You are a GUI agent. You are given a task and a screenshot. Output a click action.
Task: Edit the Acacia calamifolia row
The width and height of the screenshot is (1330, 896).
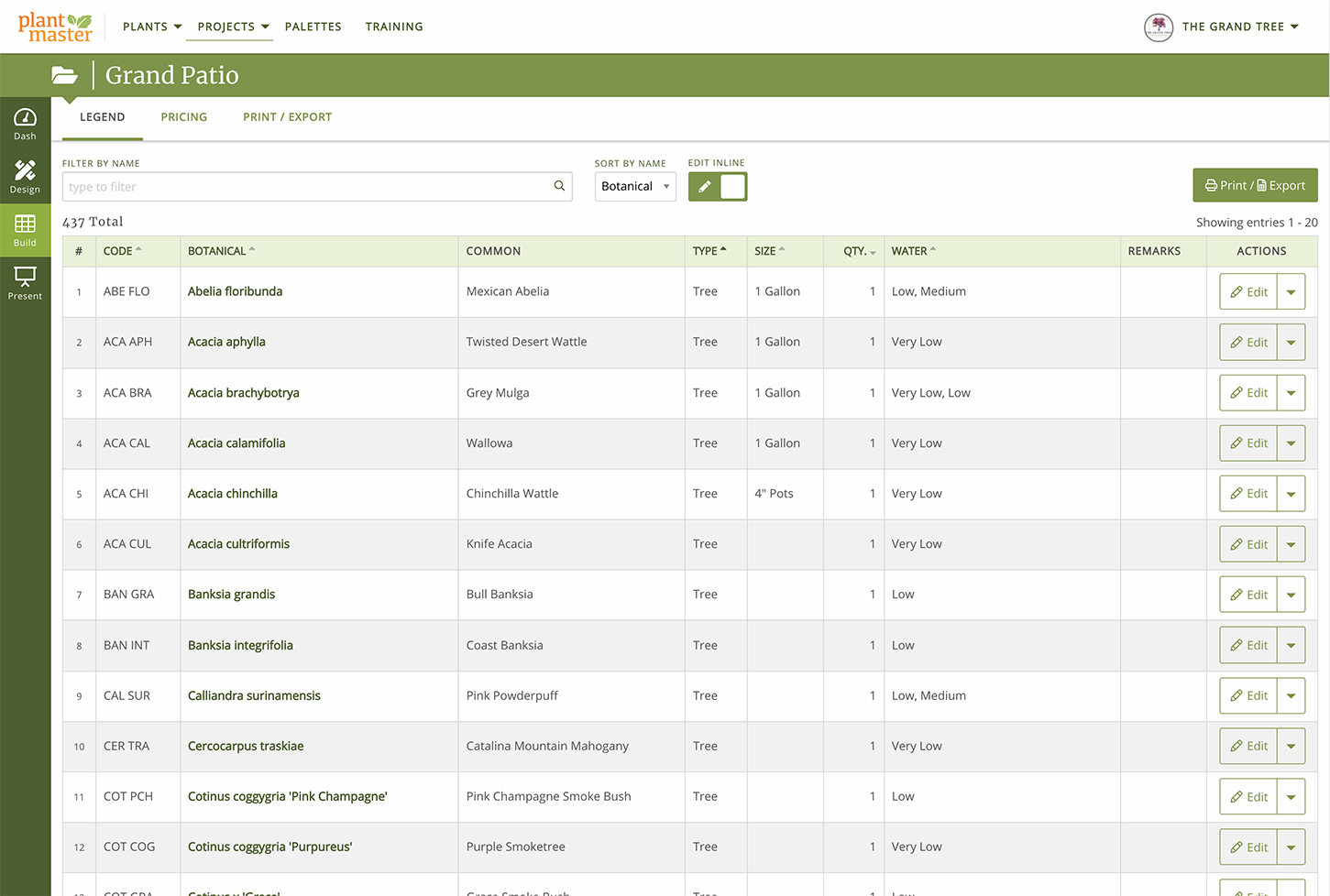pos(1248,443)
